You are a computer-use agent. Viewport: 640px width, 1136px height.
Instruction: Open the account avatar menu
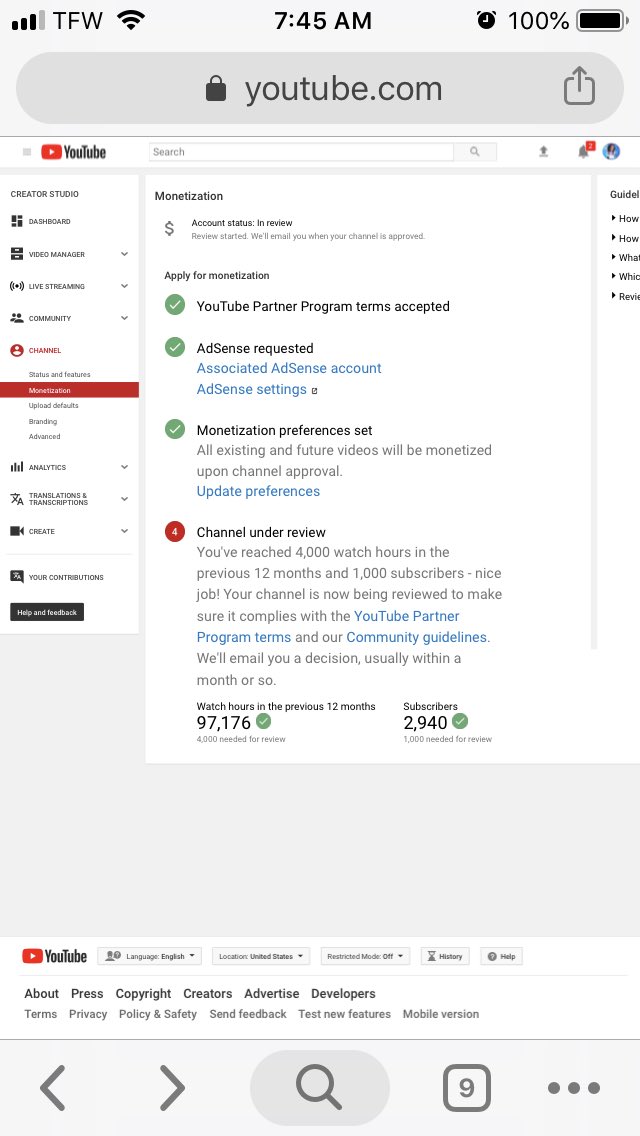pos(611,151)
